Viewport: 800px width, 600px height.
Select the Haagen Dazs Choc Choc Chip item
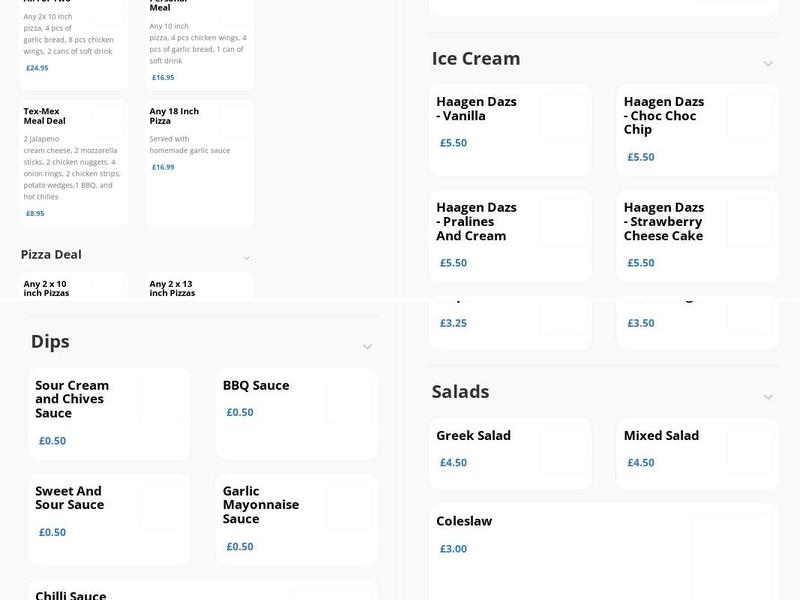click(697, 128)
